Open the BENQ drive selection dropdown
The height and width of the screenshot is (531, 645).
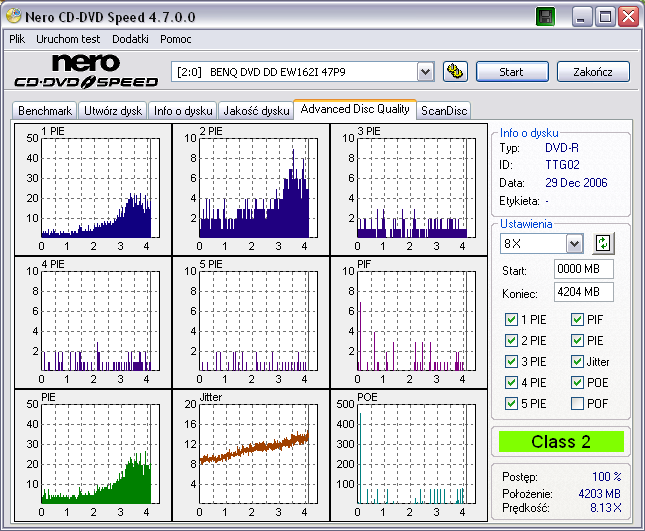point(426,72)
